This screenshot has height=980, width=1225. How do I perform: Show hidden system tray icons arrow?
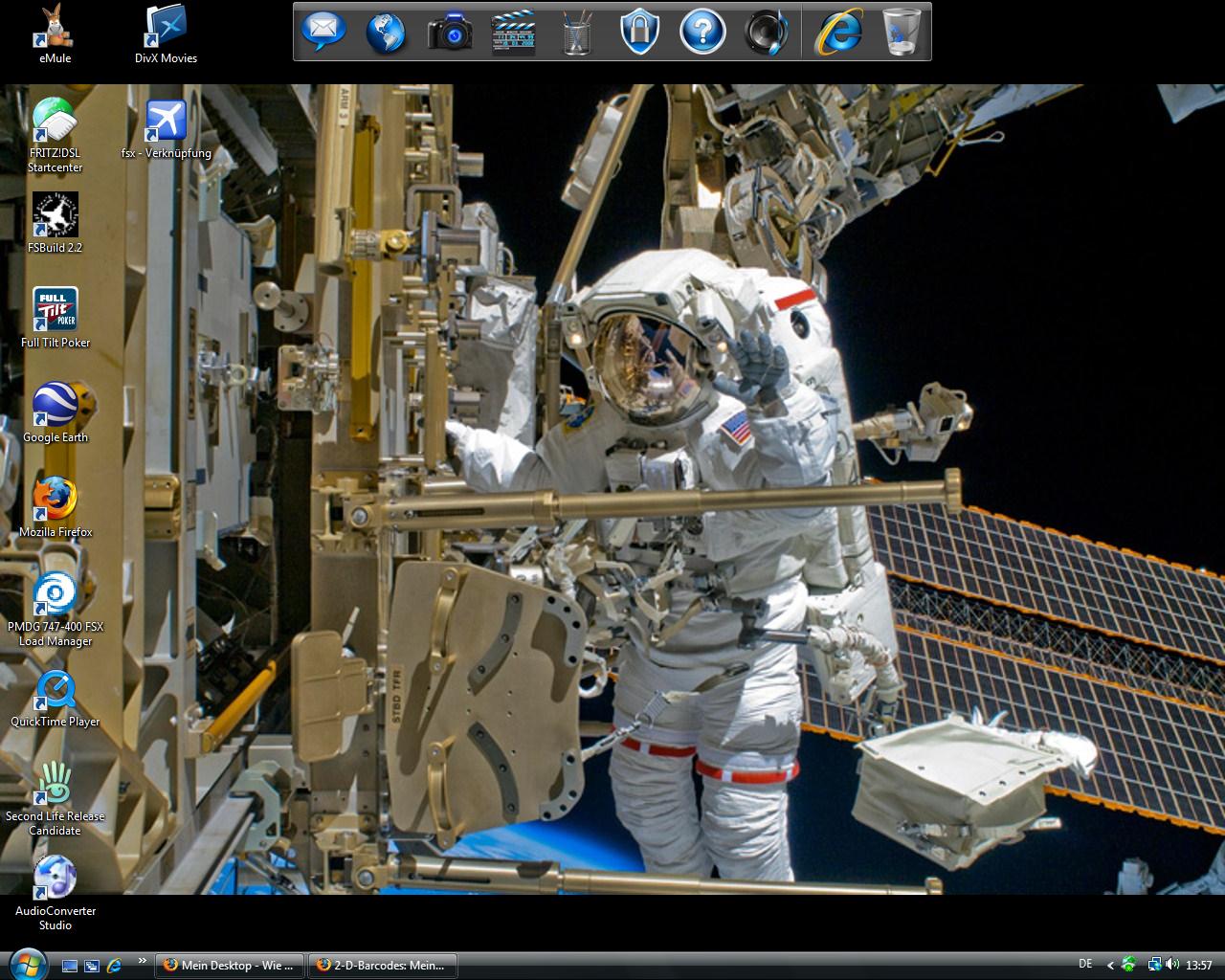1110,965
